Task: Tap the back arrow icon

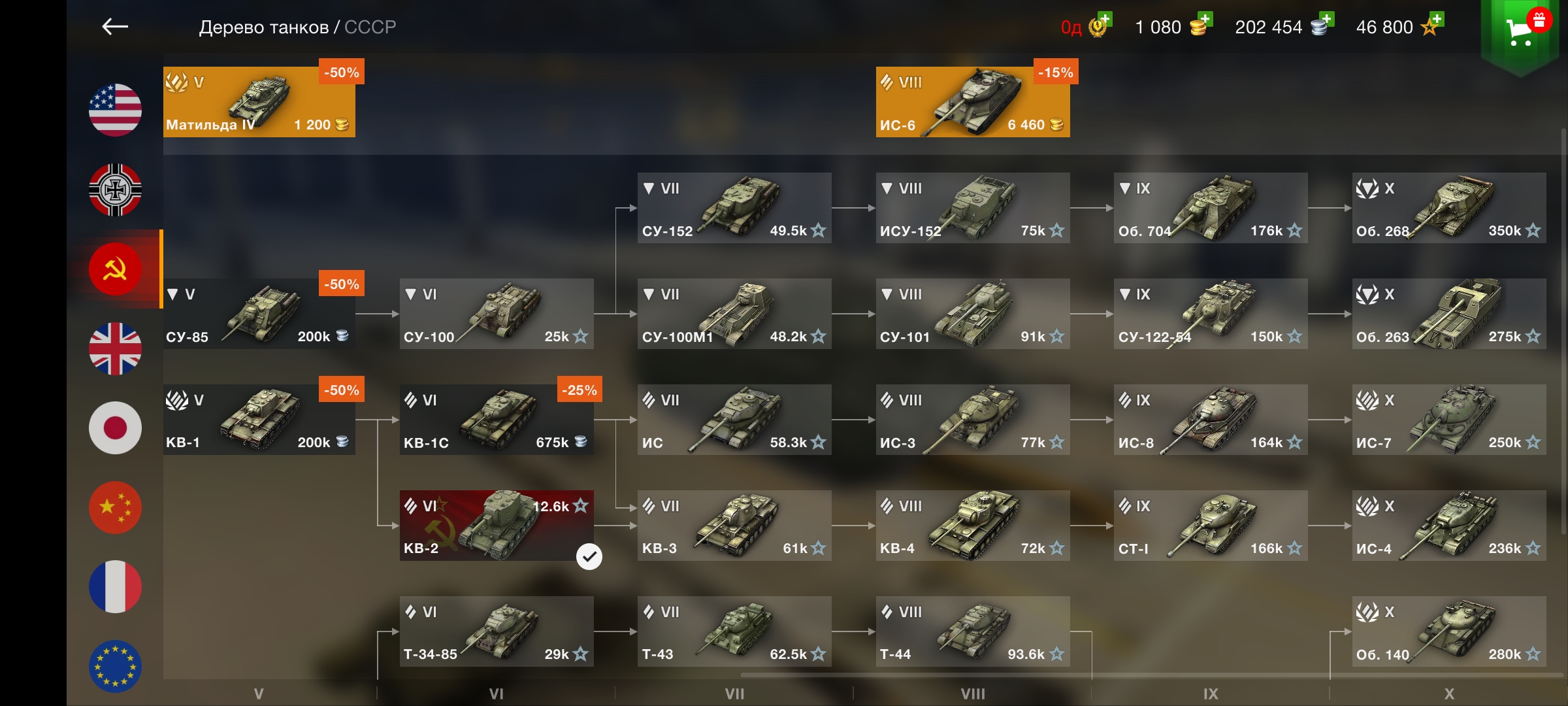Action: (115, 27)
